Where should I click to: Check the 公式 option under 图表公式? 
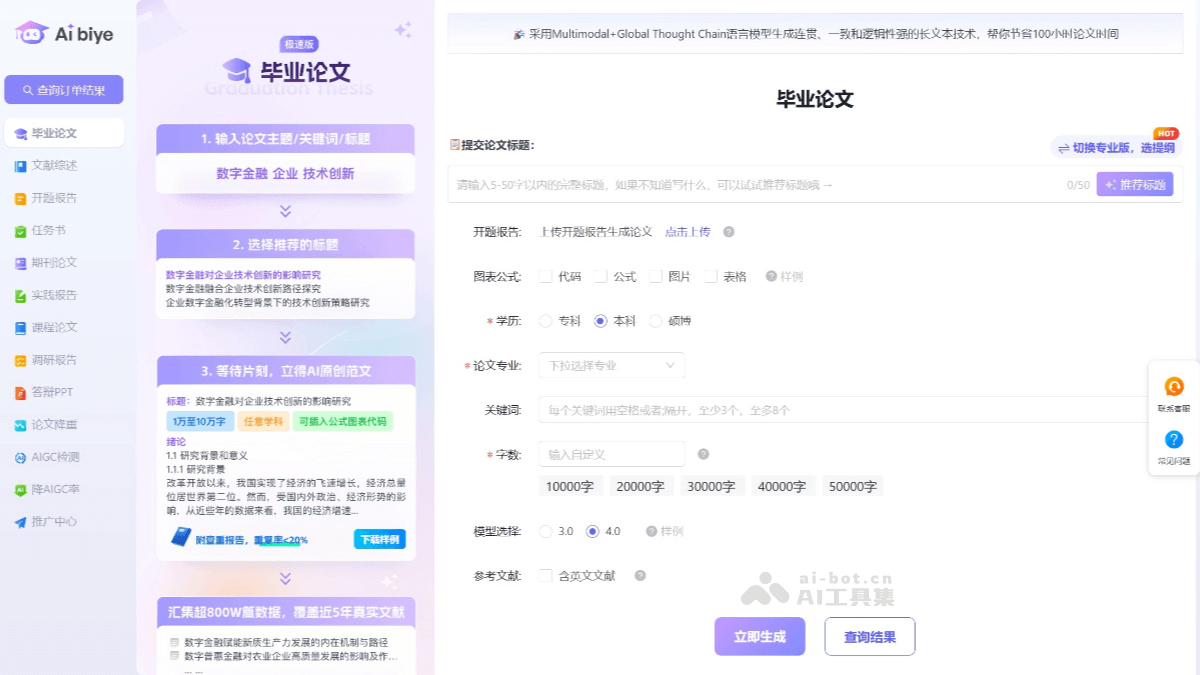pos(601,276)
